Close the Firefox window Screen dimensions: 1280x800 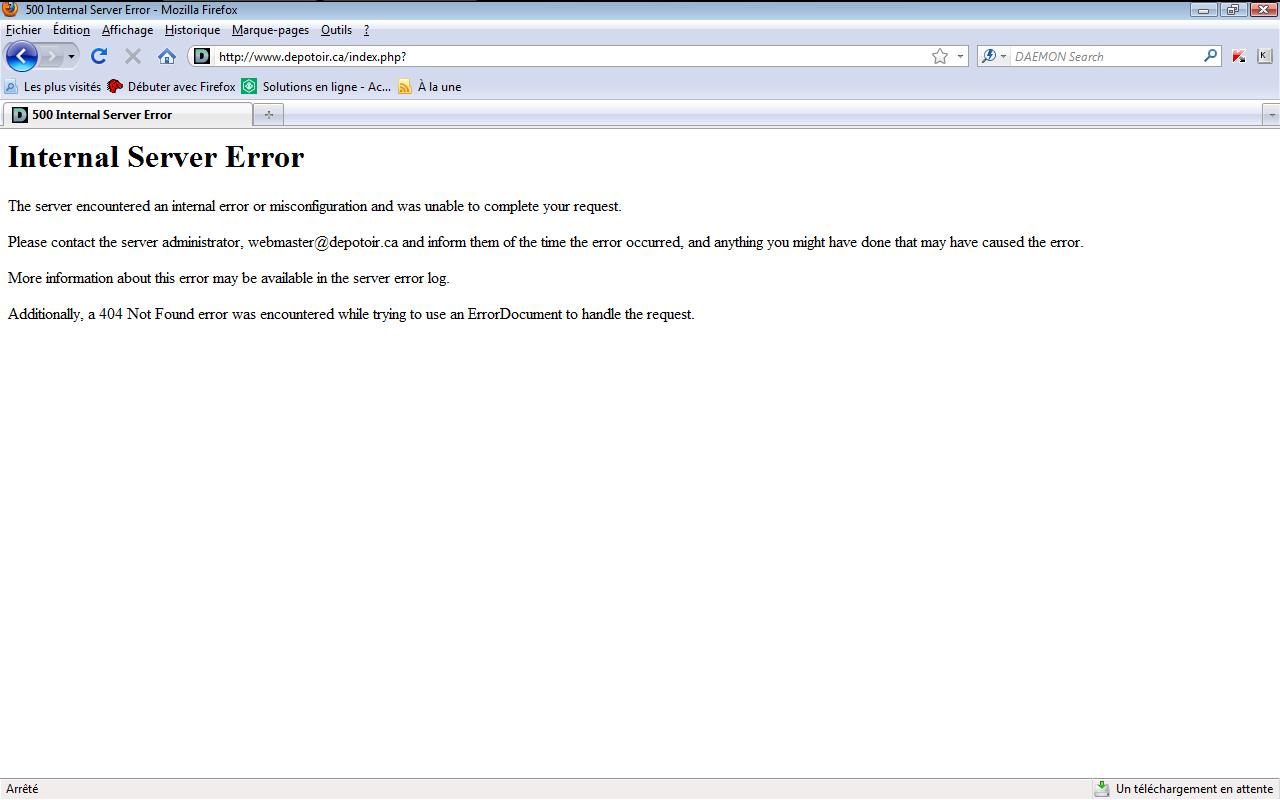[x=1261, y=10]
